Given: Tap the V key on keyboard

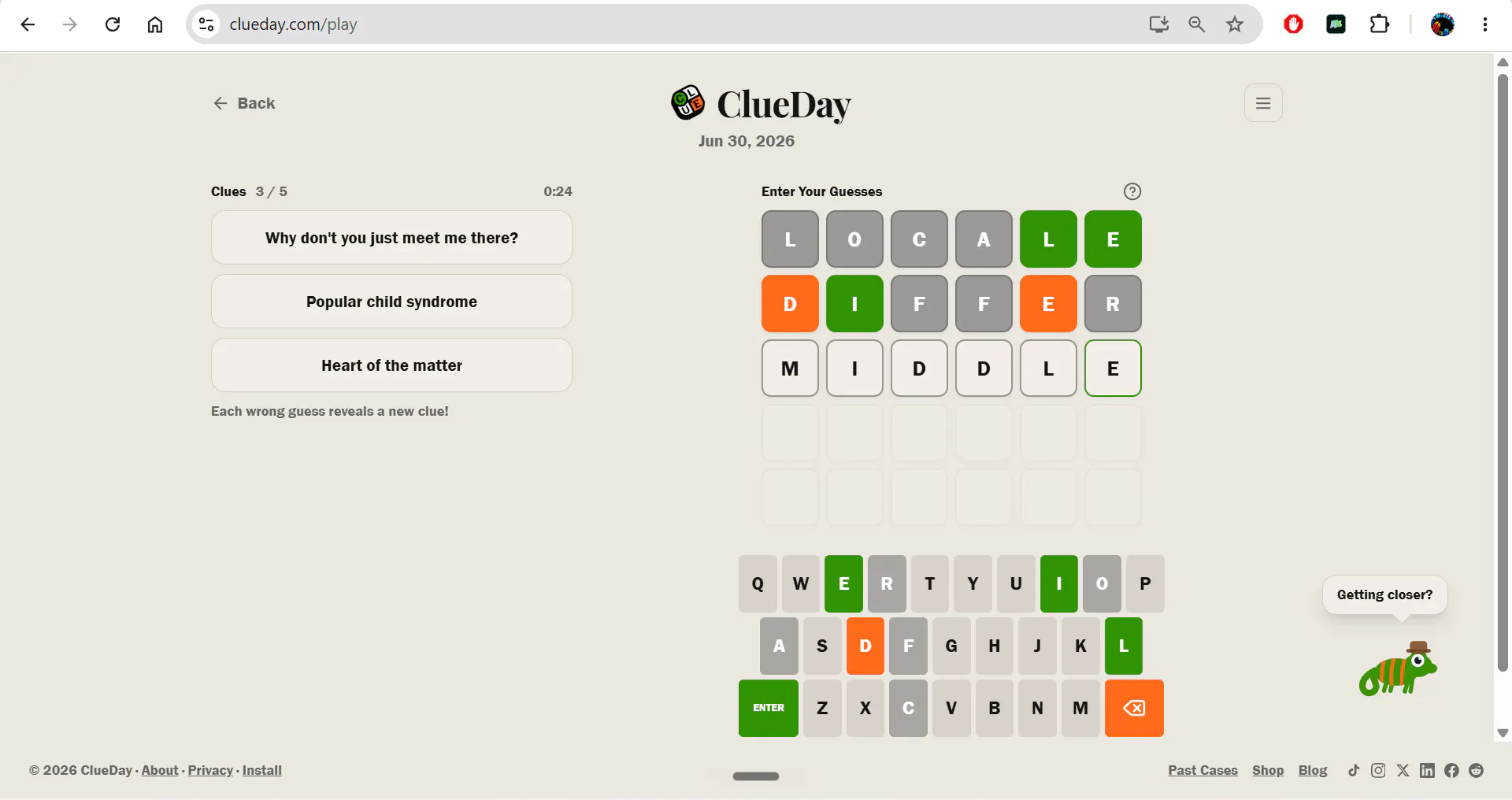Looking at the screenshot, I should coord(951,708).
